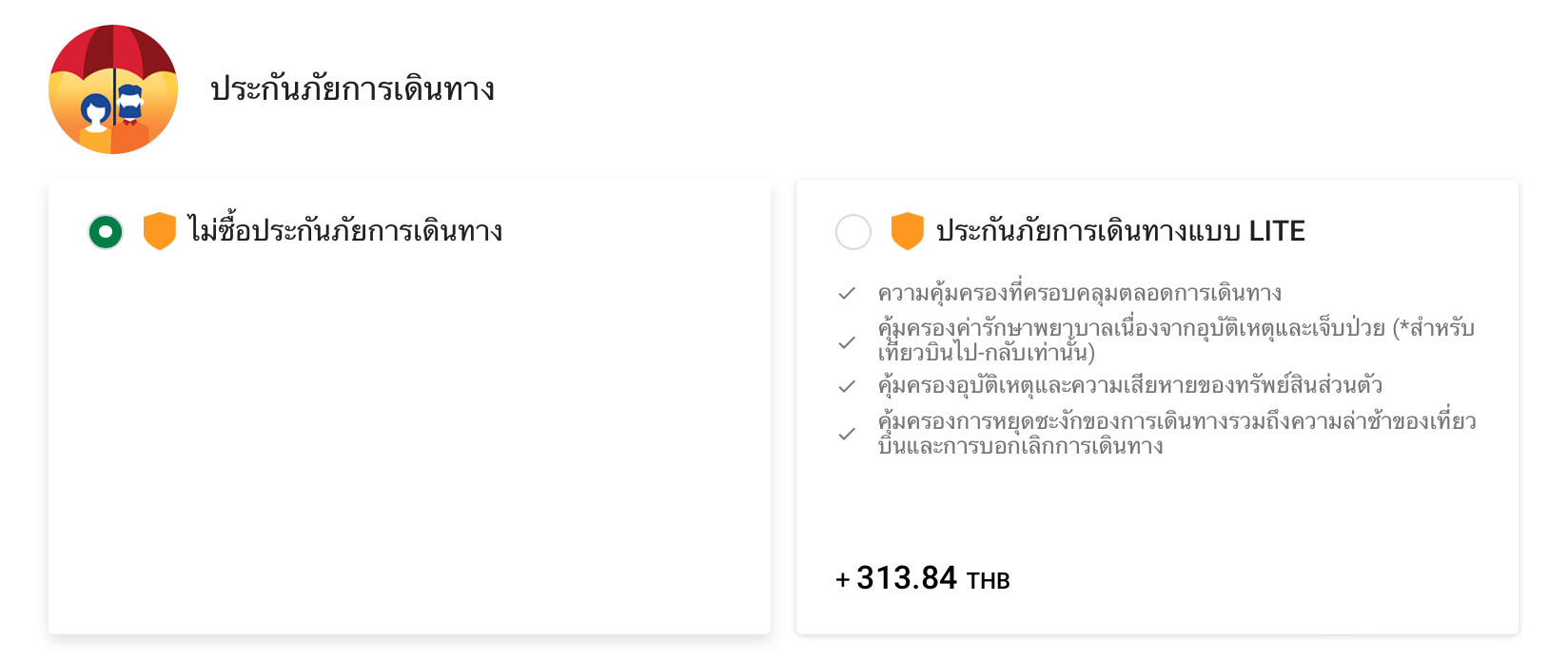Click the checkmark beside personal property damage coverage

click(848, 385)
